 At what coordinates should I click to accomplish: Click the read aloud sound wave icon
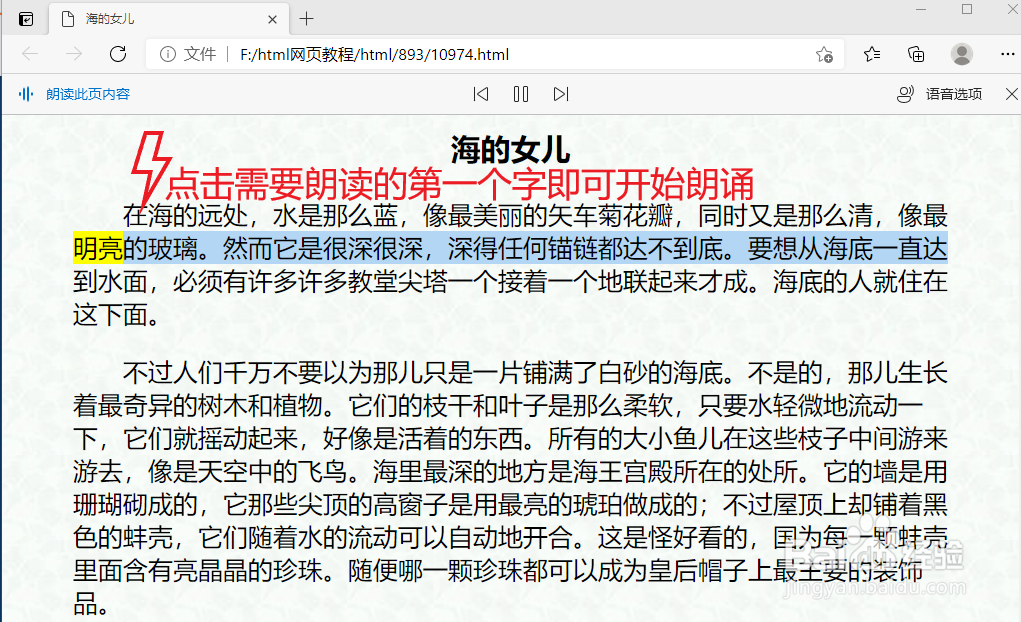[x=26, y=94]
